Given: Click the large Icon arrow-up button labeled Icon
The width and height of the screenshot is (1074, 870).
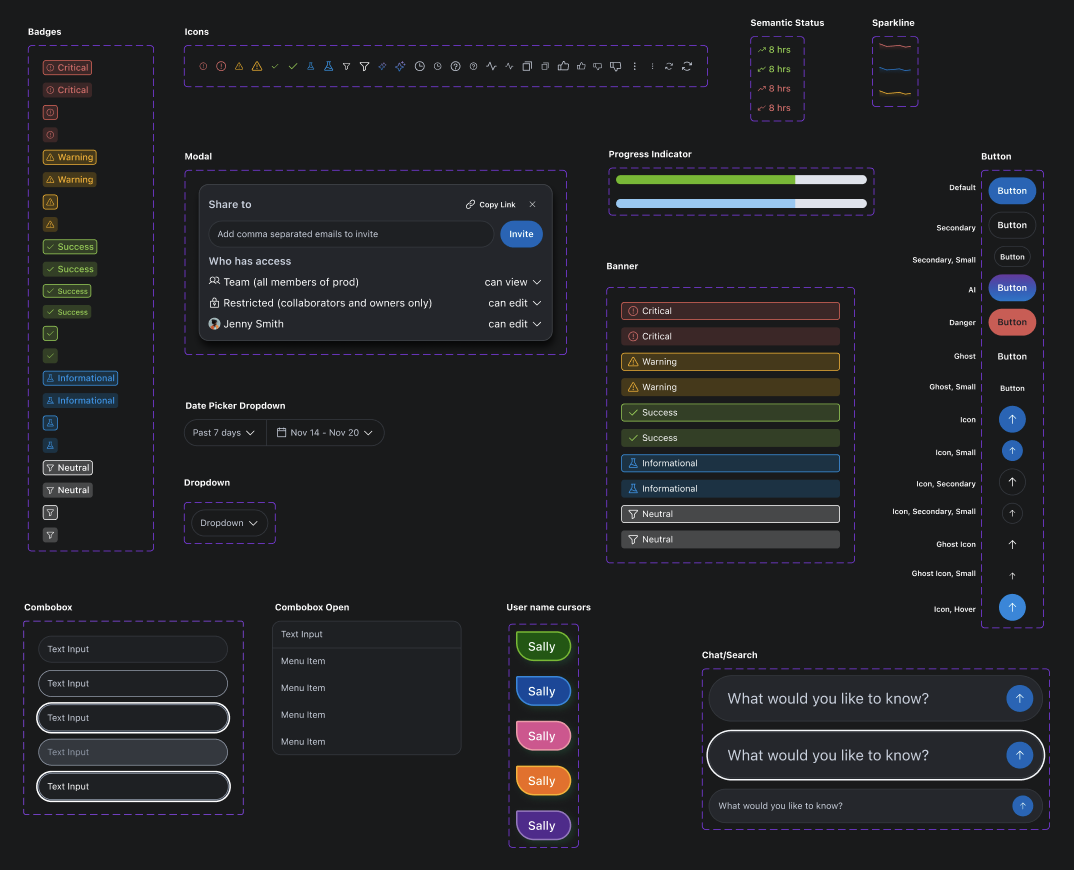Looking at the screenshot, I should (x=1012, y=419).
